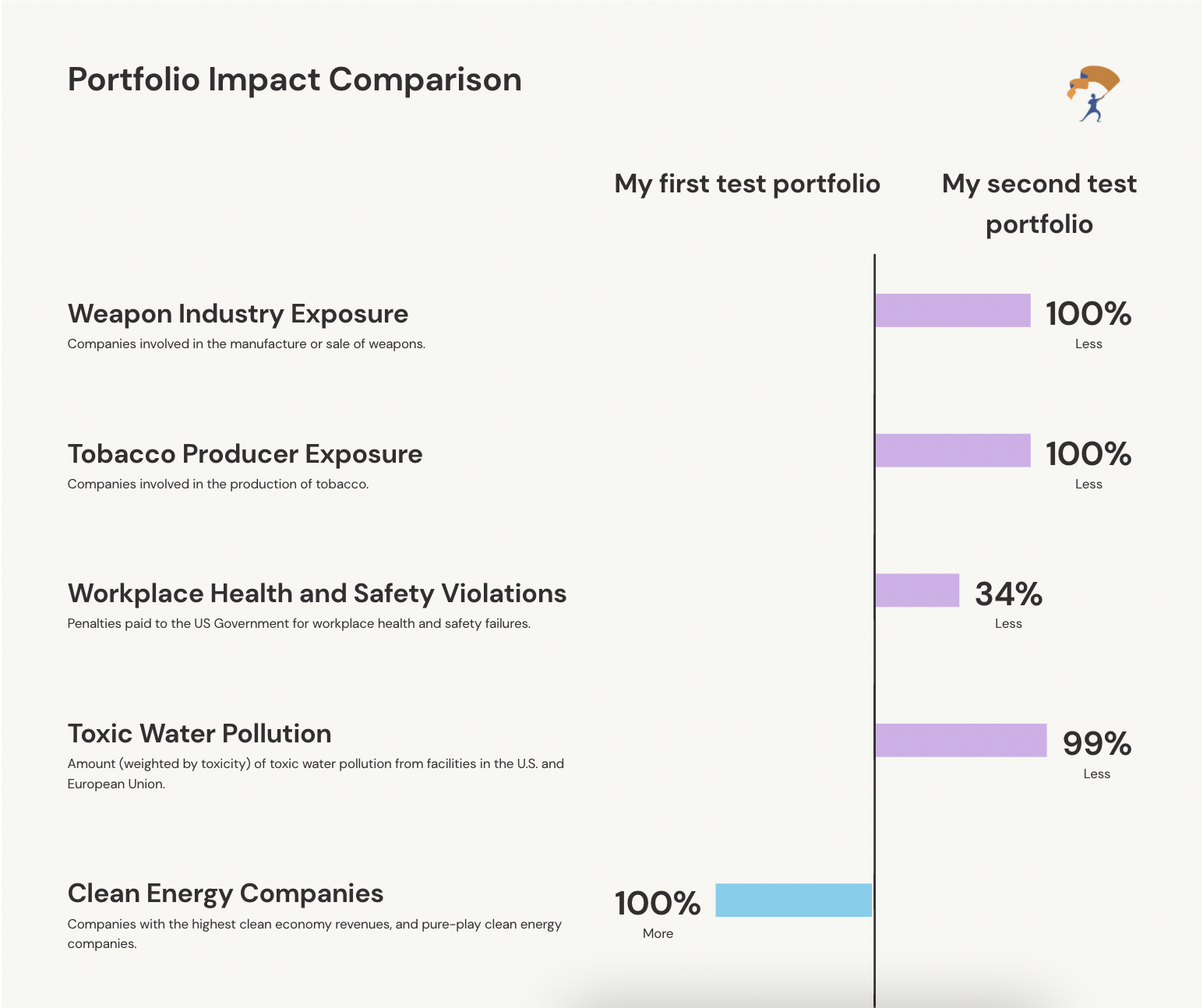Image resolution: width=1203 pixels, height=1008 pixels.
Task: Click the 100% More value label
Action: pos(658,914)
